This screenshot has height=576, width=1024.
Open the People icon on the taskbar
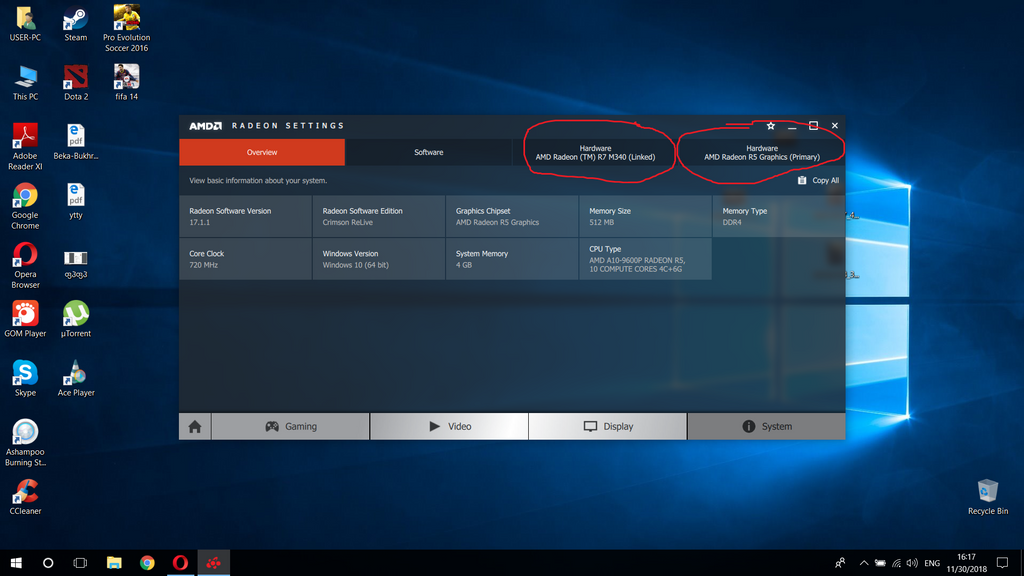[840, 563]
